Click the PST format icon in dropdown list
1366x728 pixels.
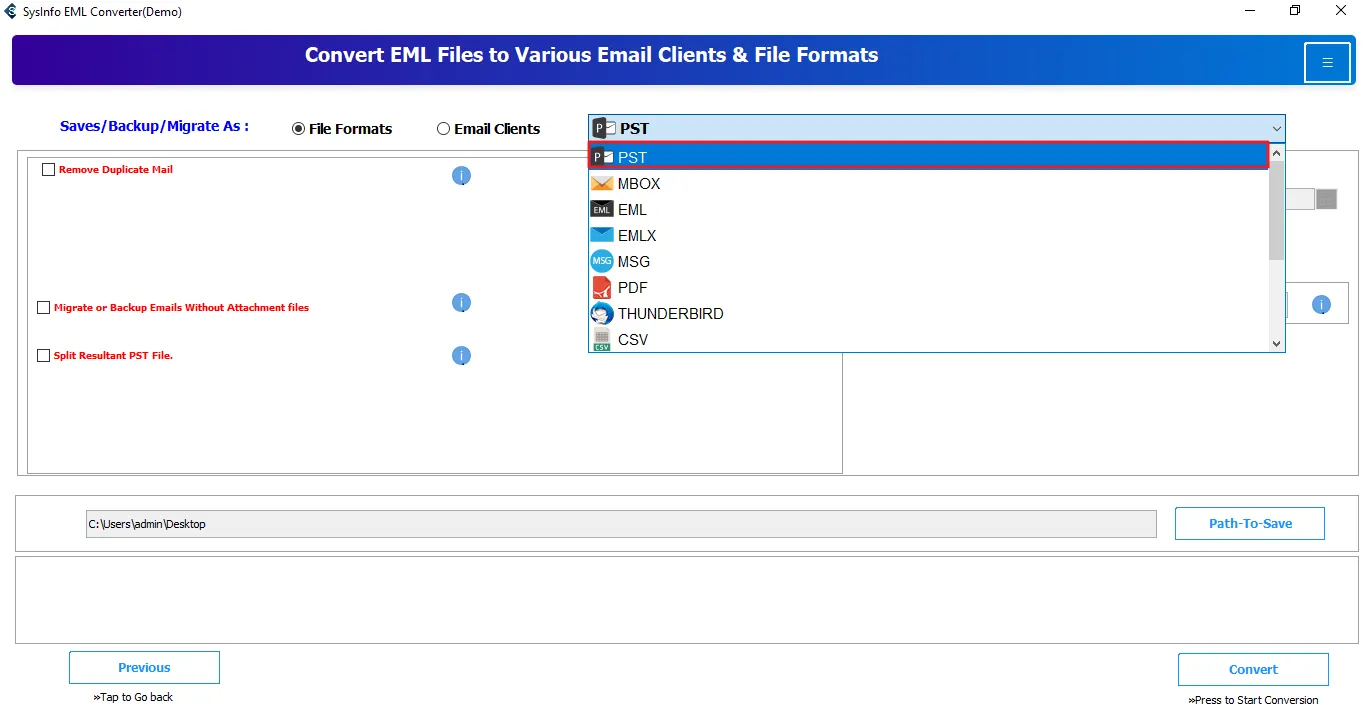(602, 157)
